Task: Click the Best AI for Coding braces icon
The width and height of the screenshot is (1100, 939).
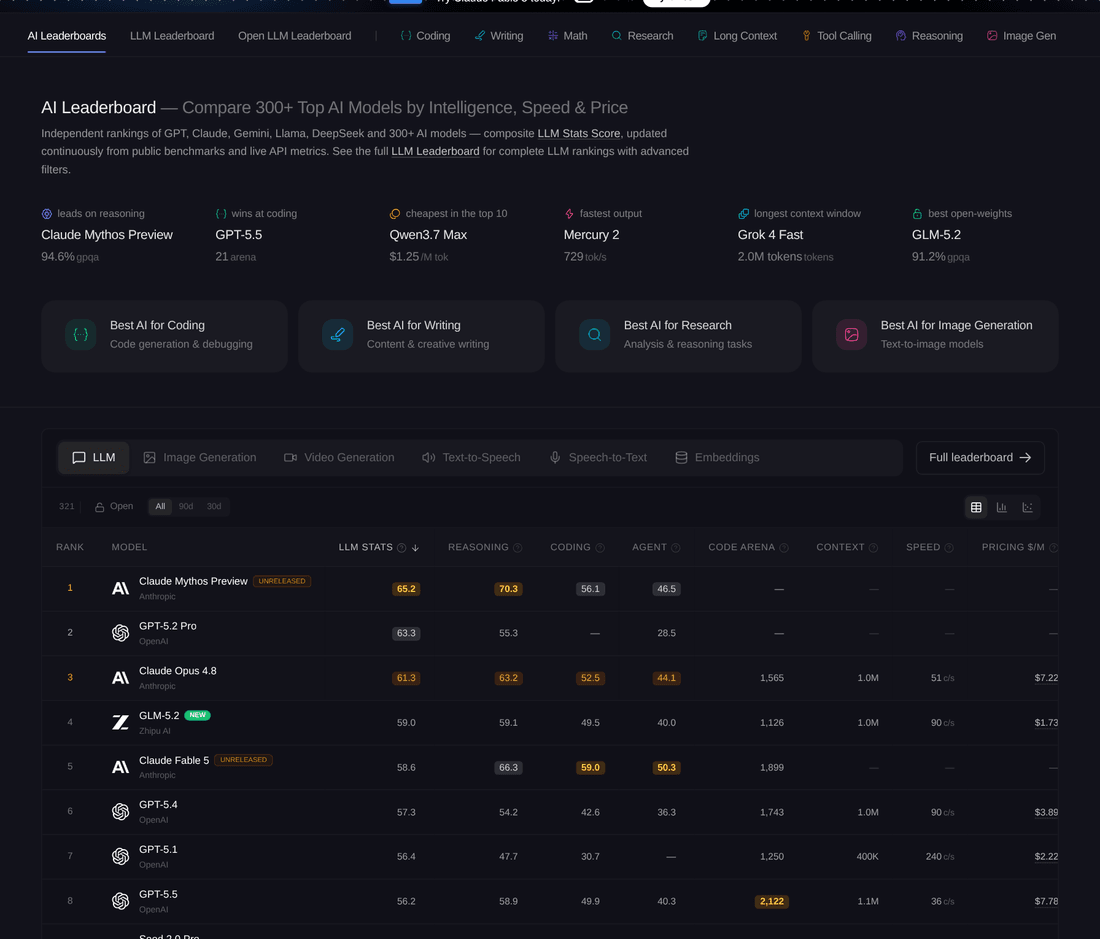Action: click(x=81, y=335)
